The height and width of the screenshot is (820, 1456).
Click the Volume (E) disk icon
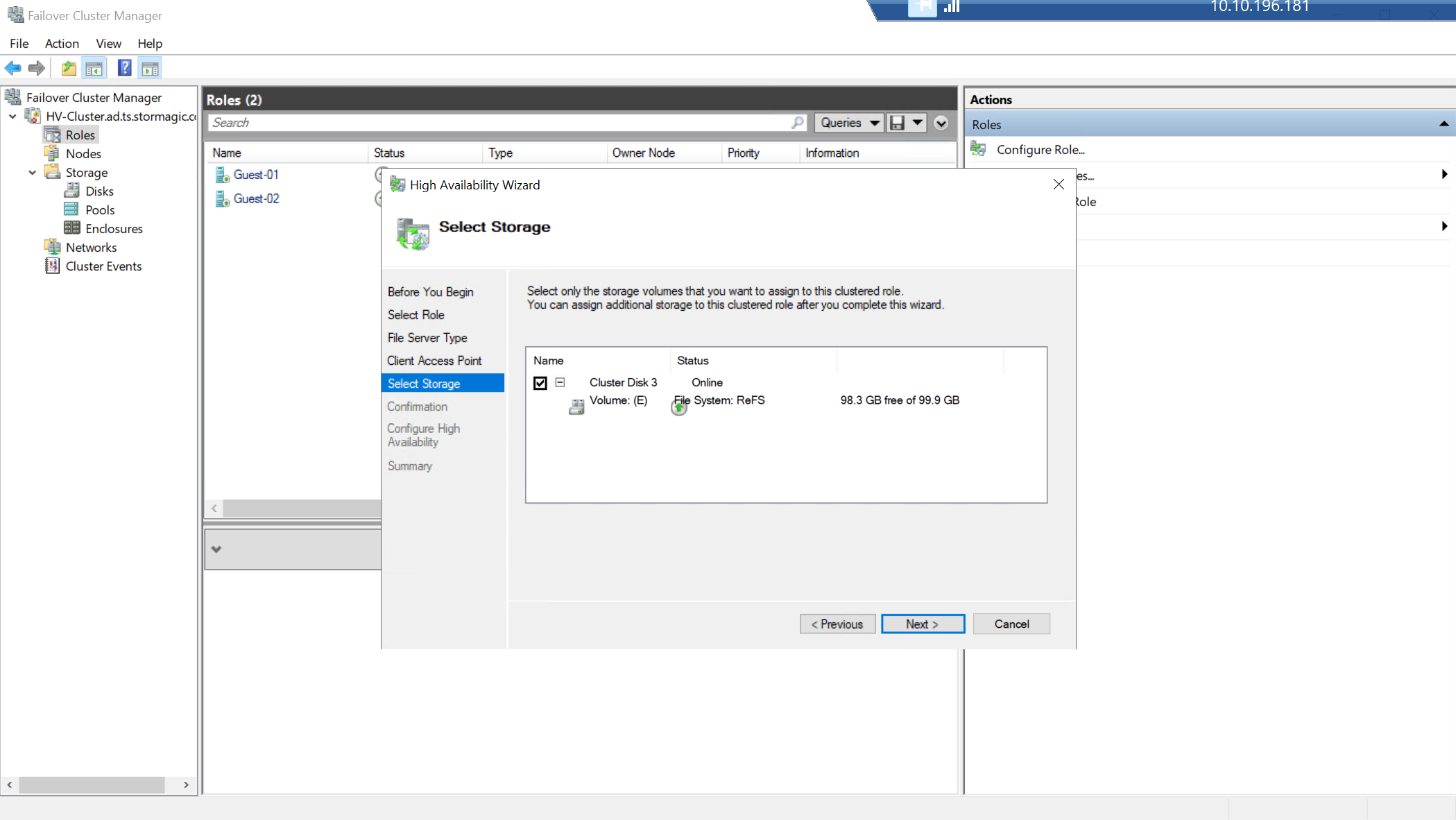click(x=576, y=407)
